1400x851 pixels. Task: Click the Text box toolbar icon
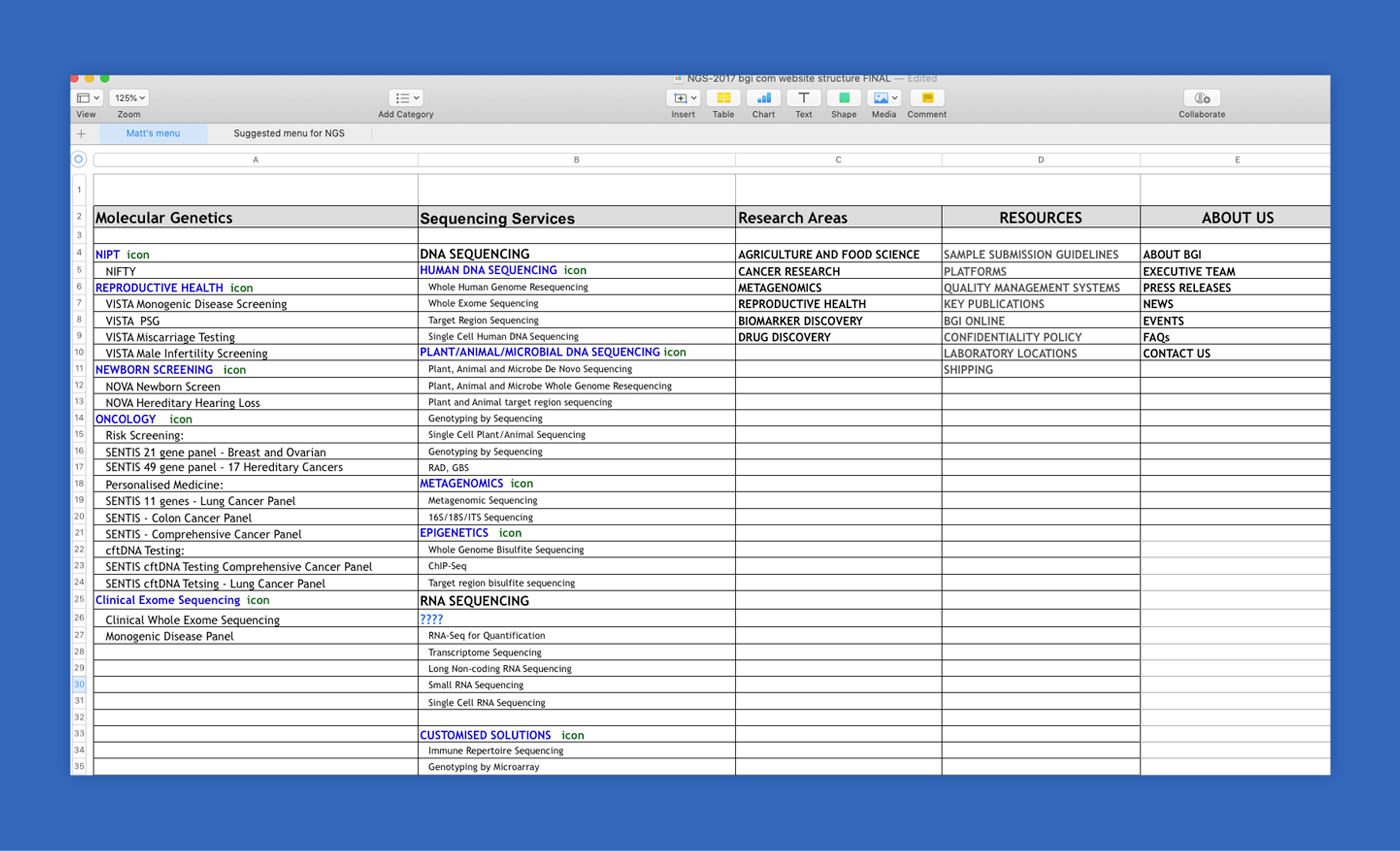pos(804,98)
